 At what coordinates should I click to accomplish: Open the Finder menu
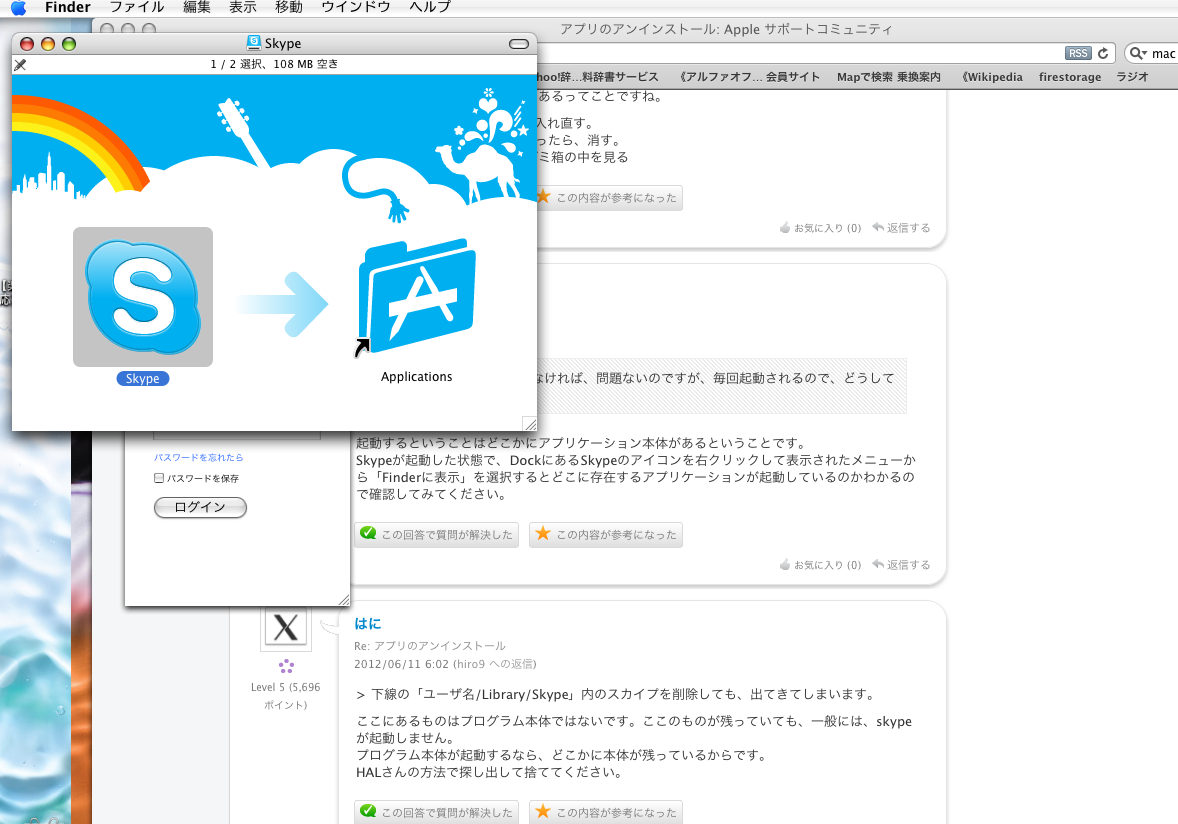[x=68, y=8]
